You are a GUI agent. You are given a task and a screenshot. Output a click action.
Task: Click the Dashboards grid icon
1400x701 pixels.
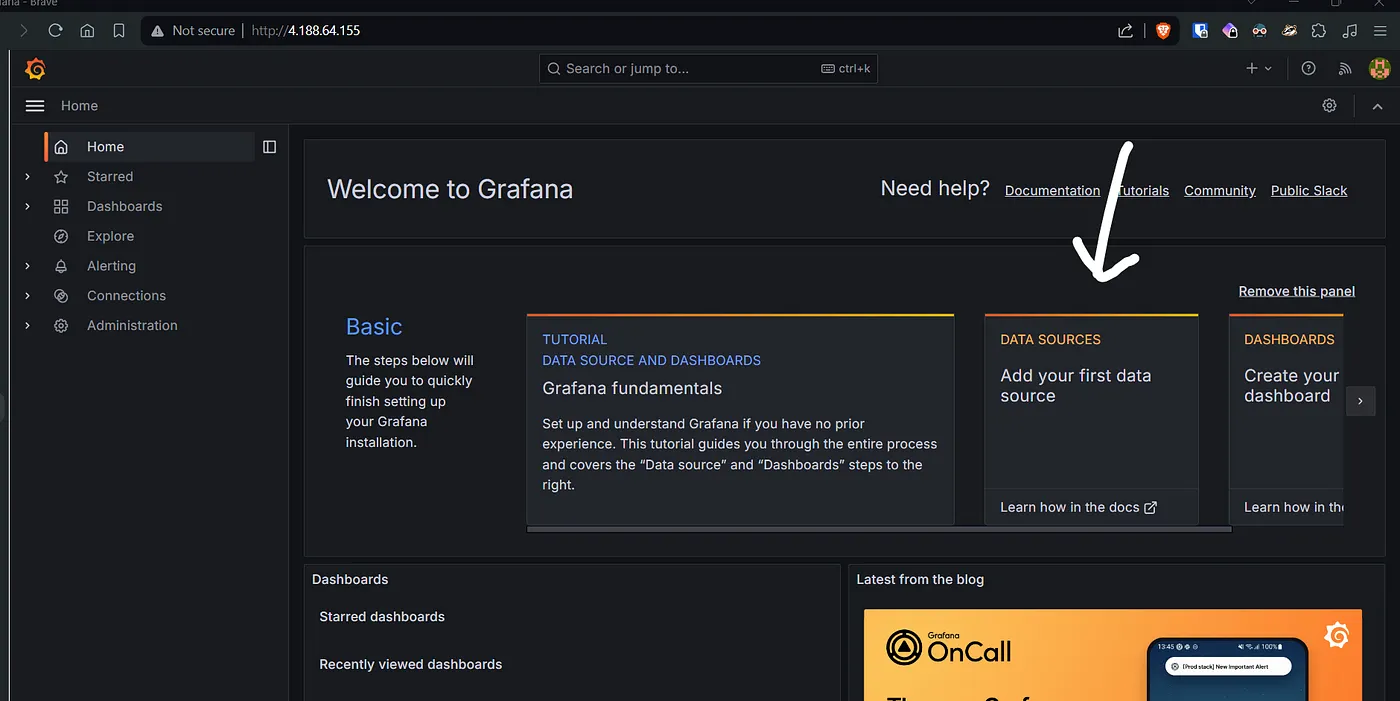pos(61,207)
